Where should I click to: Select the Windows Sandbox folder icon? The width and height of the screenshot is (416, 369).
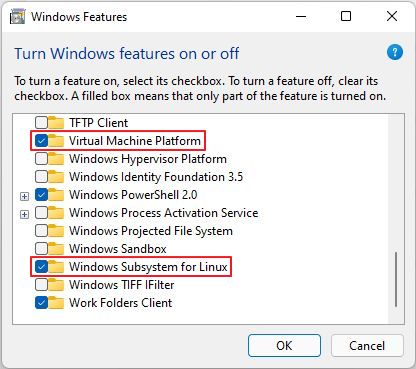(56, 249)
